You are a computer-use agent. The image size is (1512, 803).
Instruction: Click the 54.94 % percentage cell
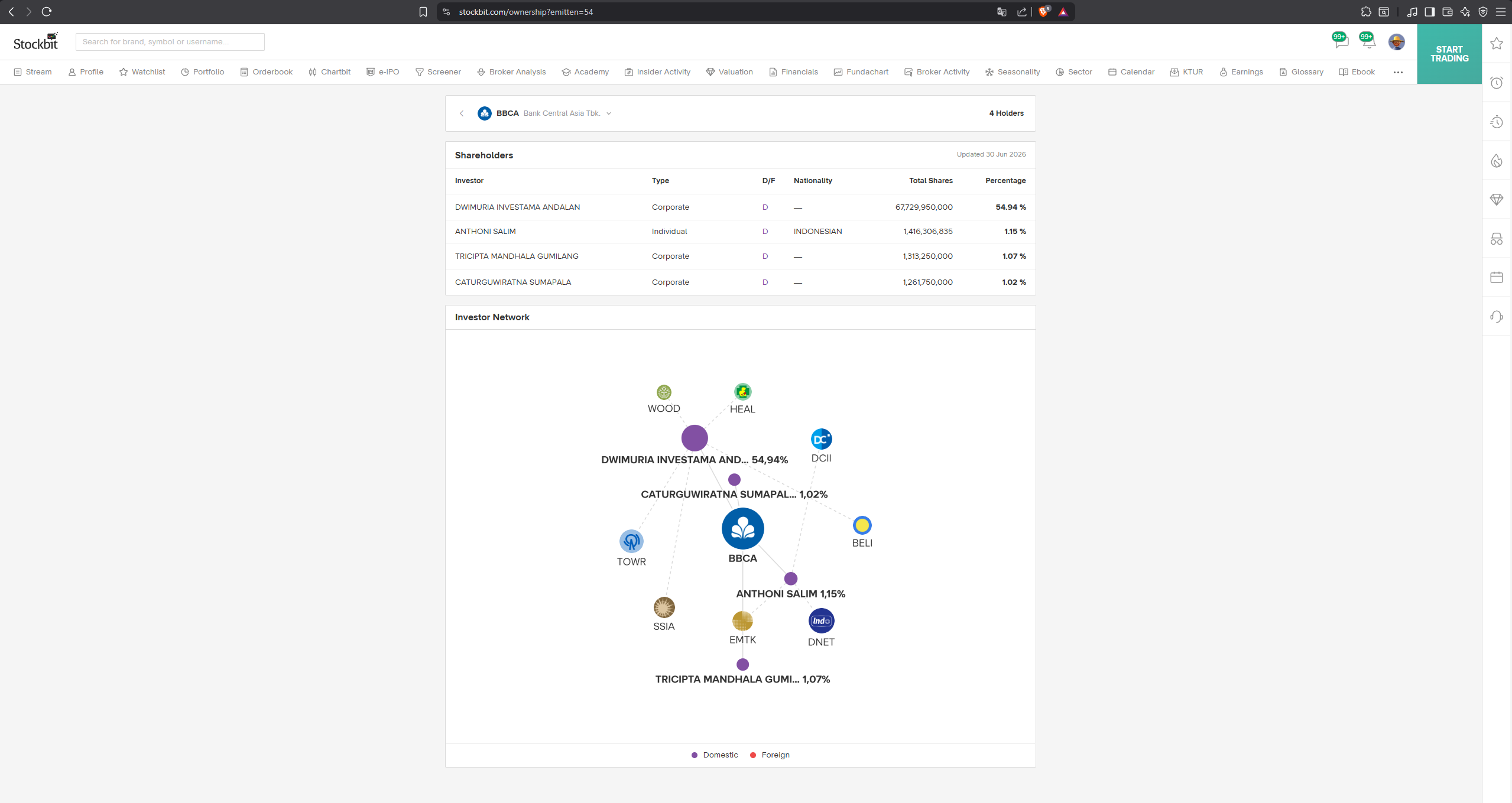(1010, 207)
